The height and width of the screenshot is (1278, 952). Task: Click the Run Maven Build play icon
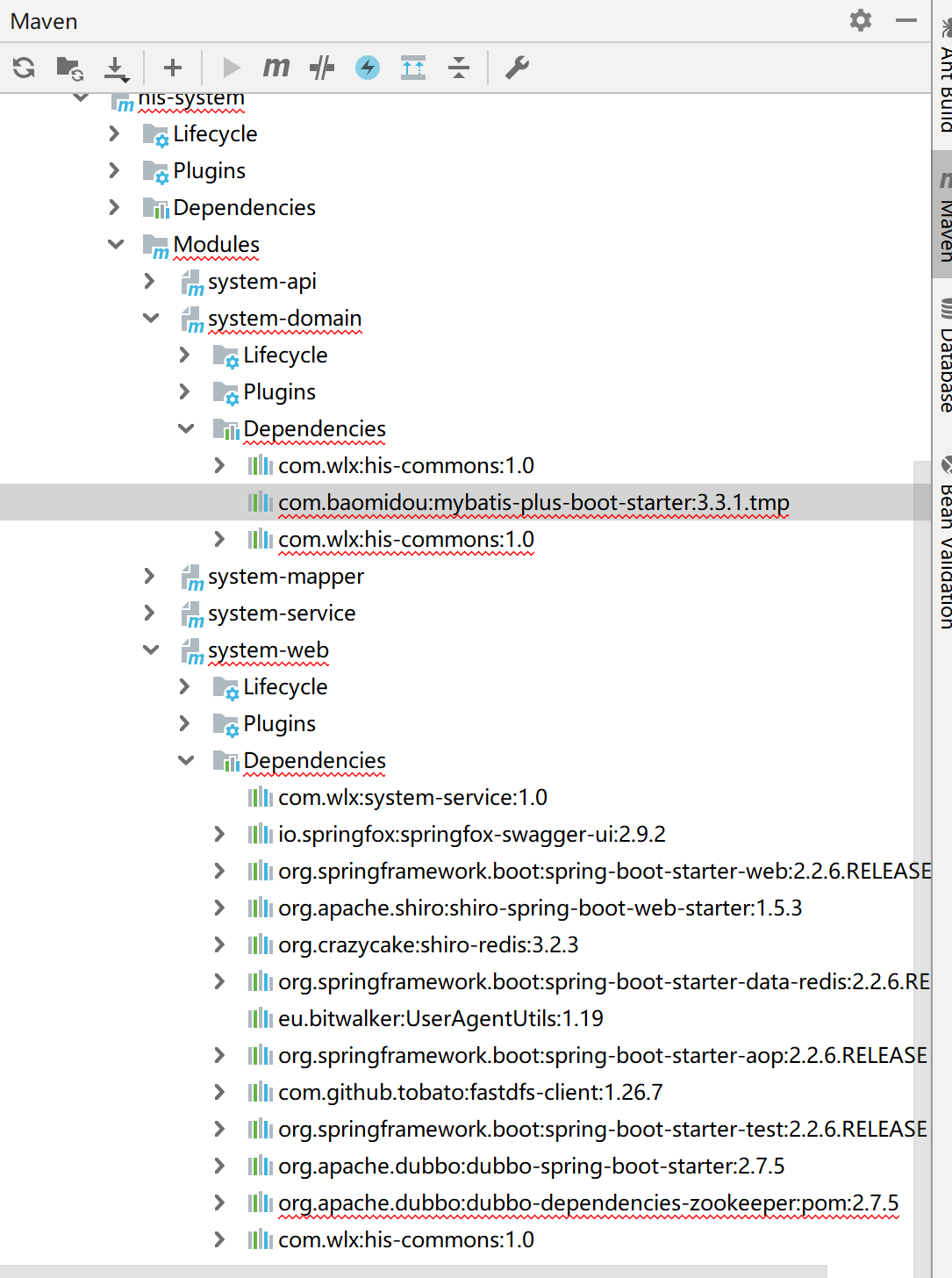click(x=232, y=68)
